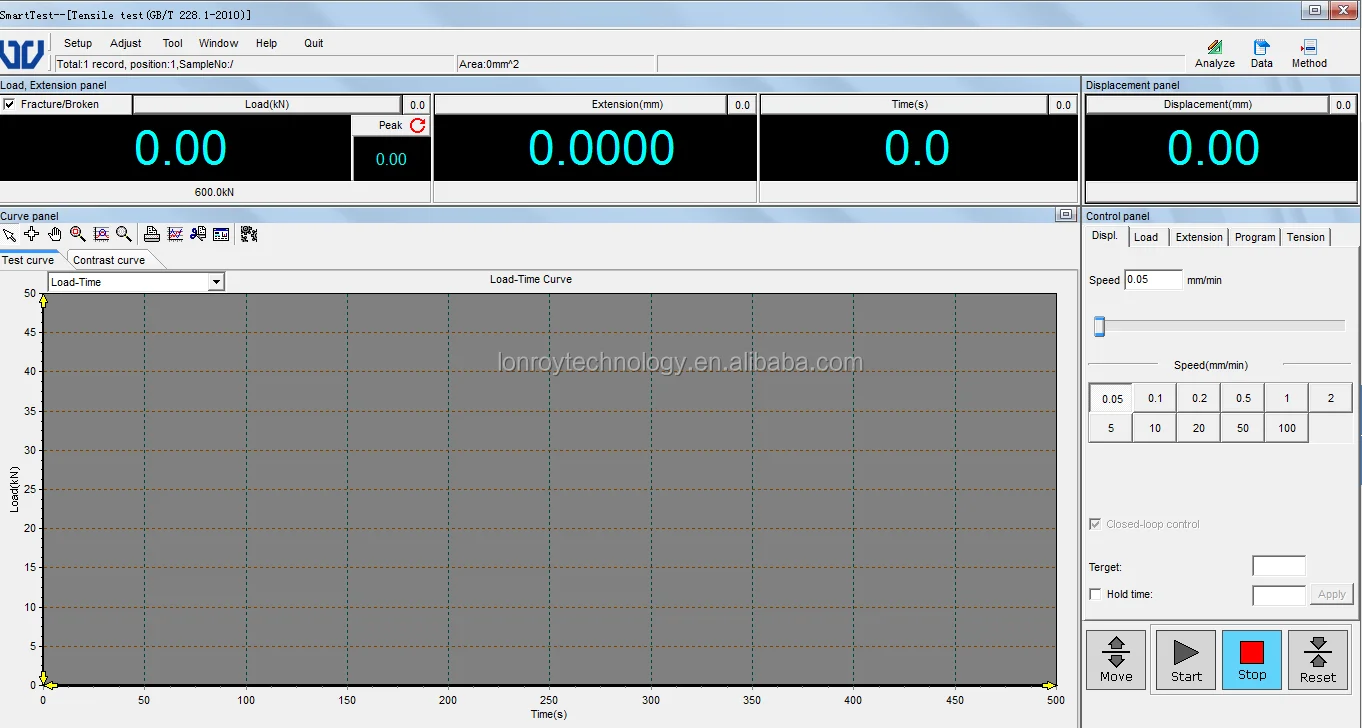
Task: Open the Load-Time curve type dropdown
Action: point(216,281)
